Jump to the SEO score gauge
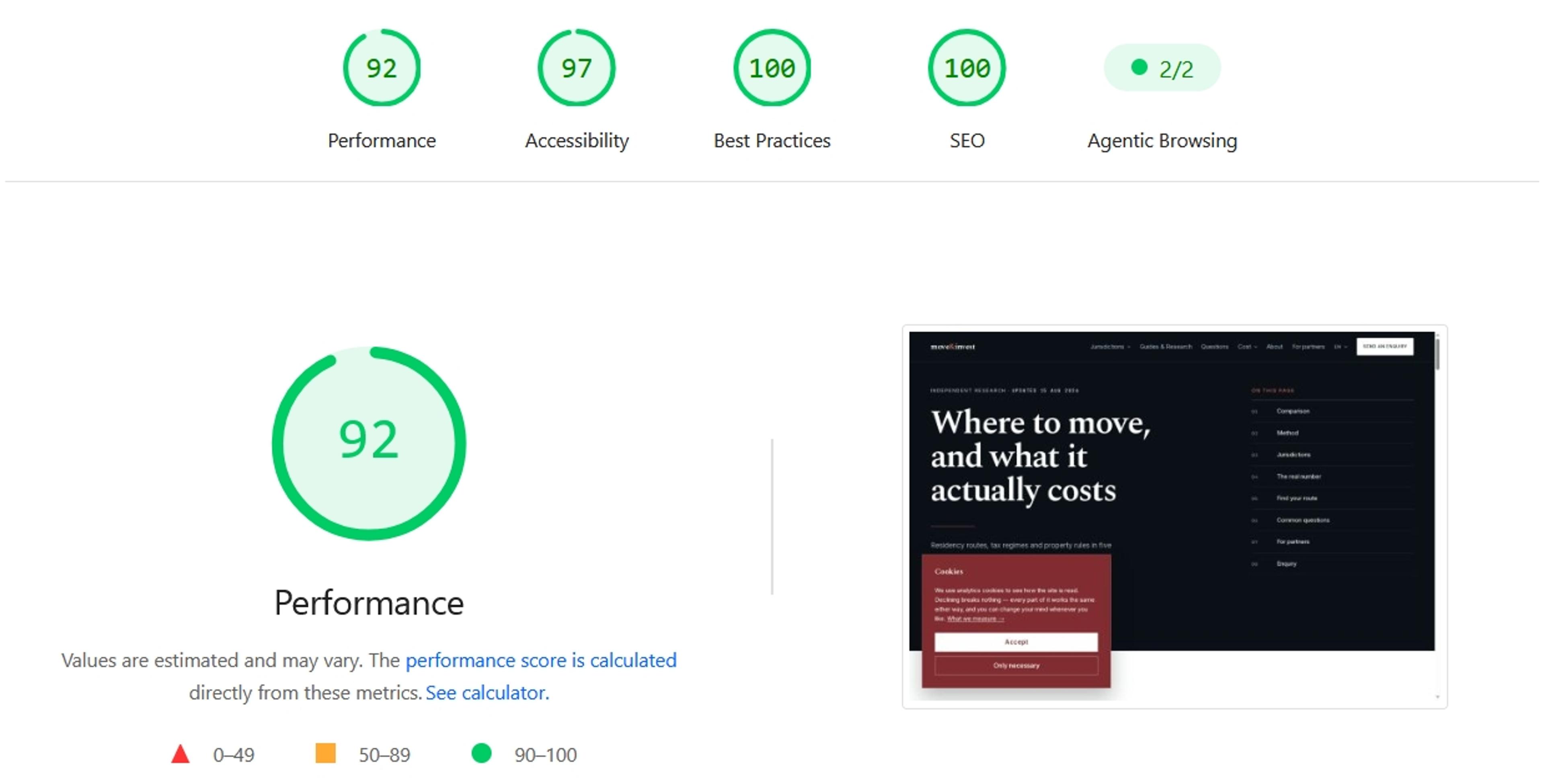1544x784 pixels. click(967, 68)
